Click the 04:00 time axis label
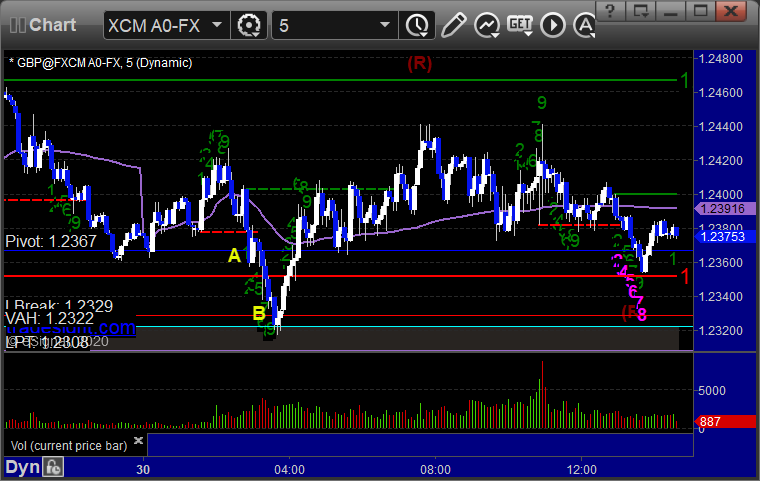 coord(289,469)
